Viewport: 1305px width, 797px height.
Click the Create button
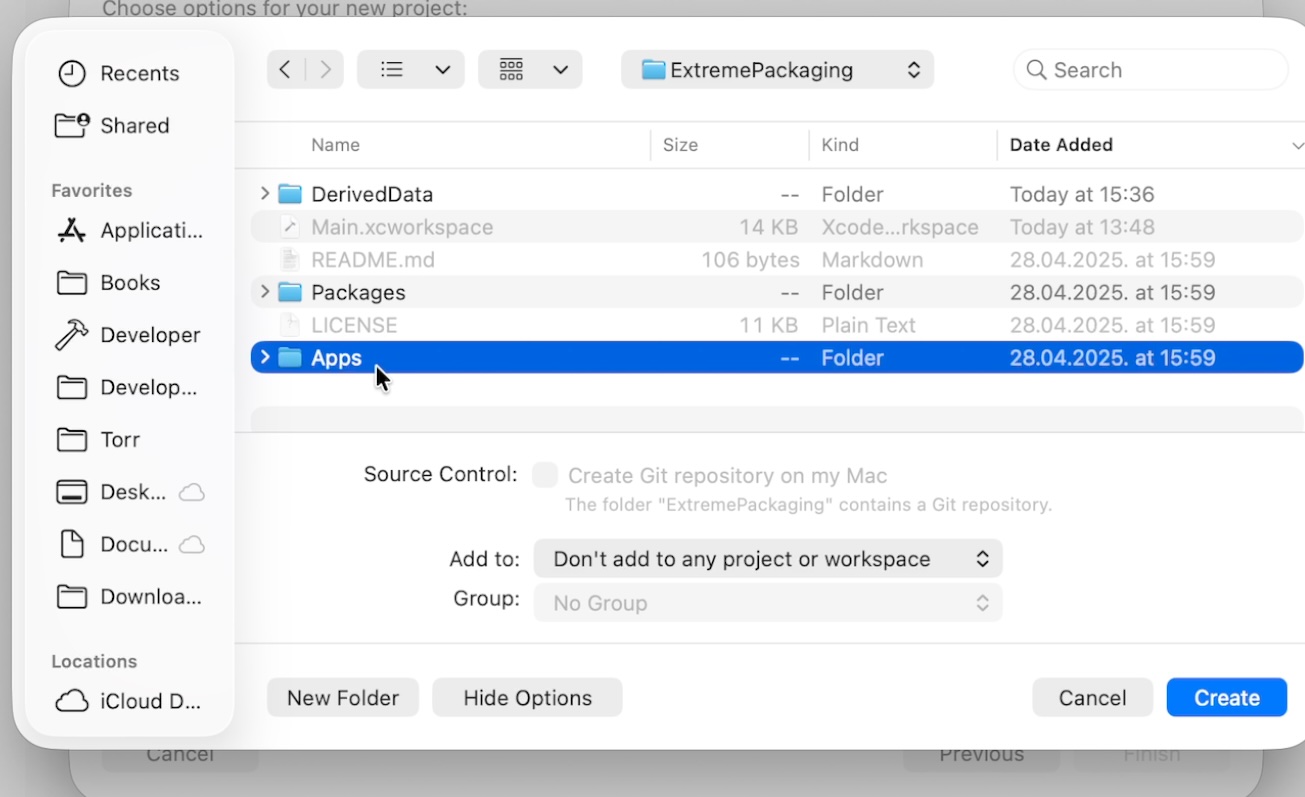(x=1226, y=698)
